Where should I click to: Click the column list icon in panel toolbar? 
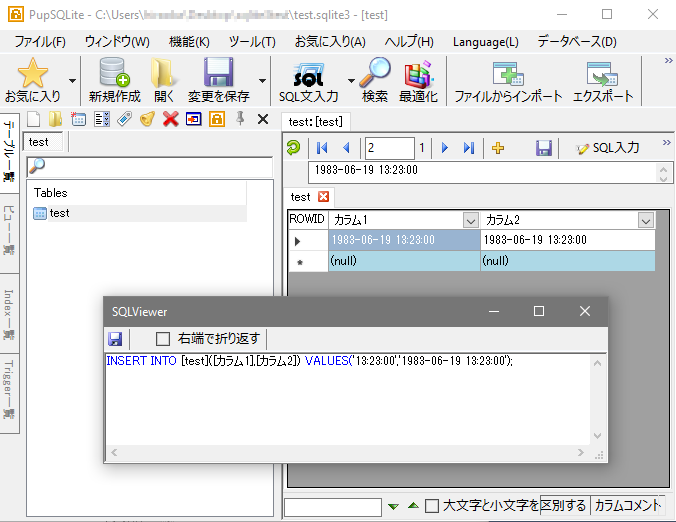coord(102,119)
